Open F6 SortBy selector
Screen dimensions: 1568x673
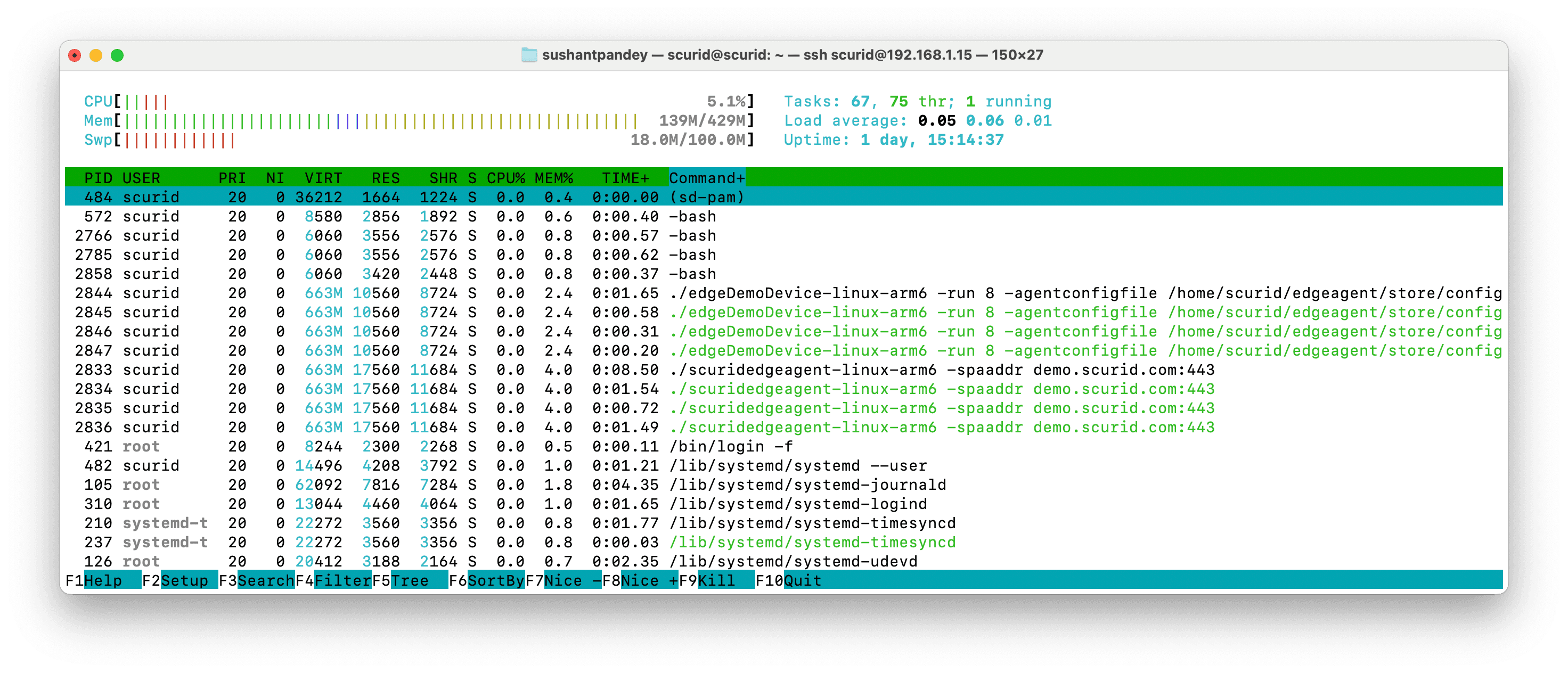[495, 580]
